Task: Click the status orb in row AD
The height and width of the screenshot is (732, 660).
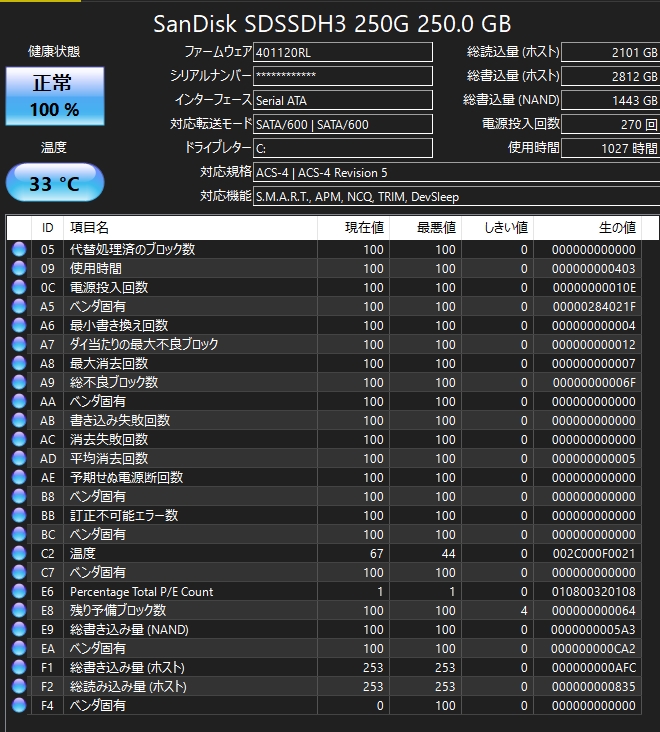Action: tap(19, 458)
